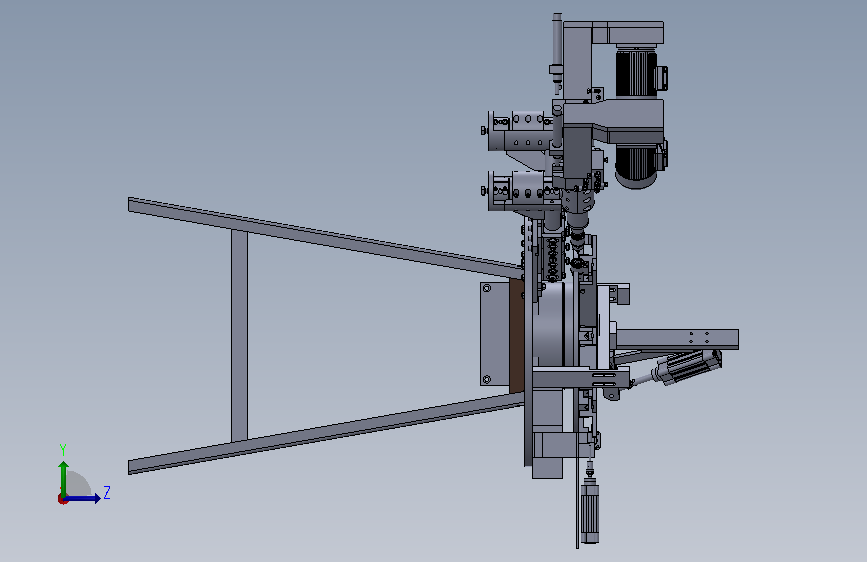Select the large black finned motor at top right
Screen dimensions: 867x562
click(x=636, y=74)
